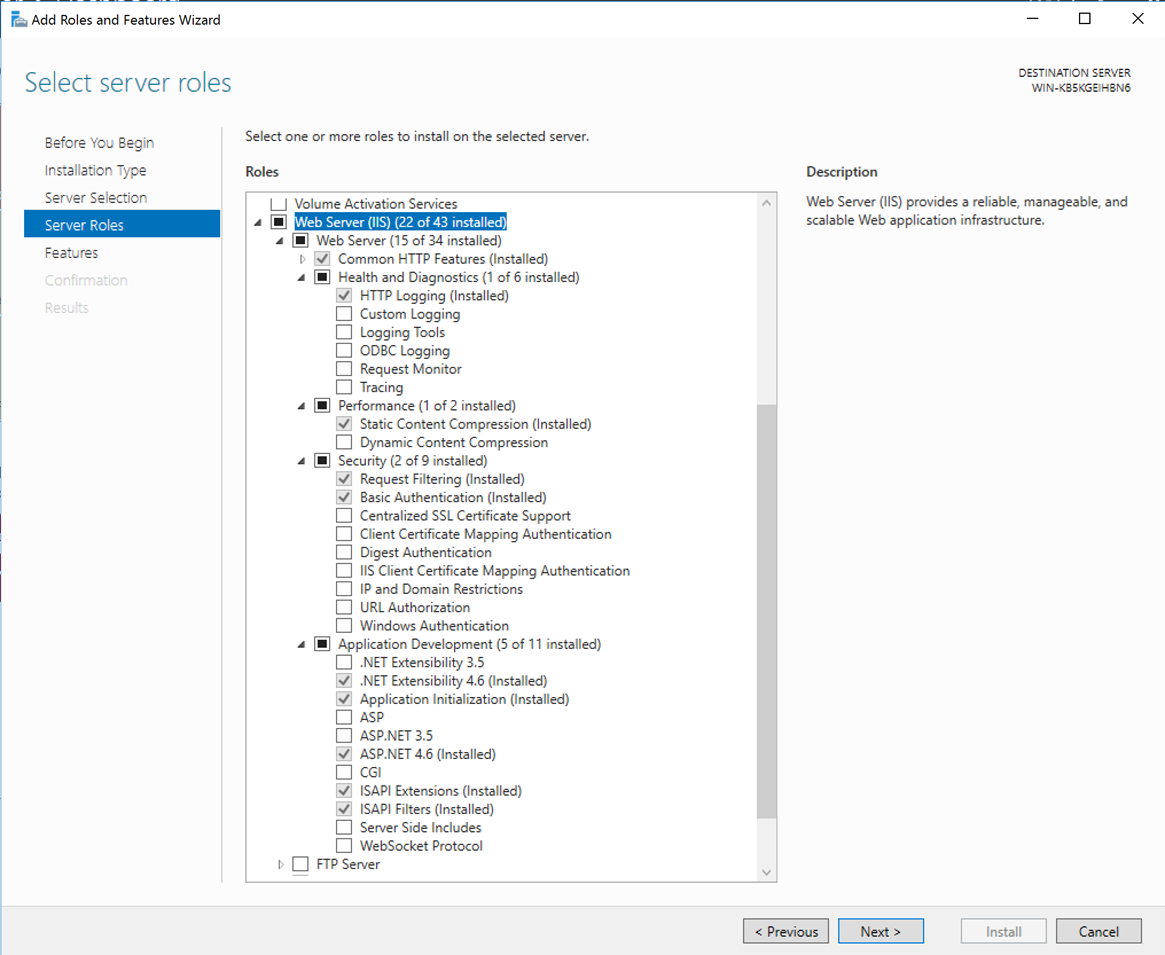
Task: Switch to the Server Selection step
Action: 96,198
